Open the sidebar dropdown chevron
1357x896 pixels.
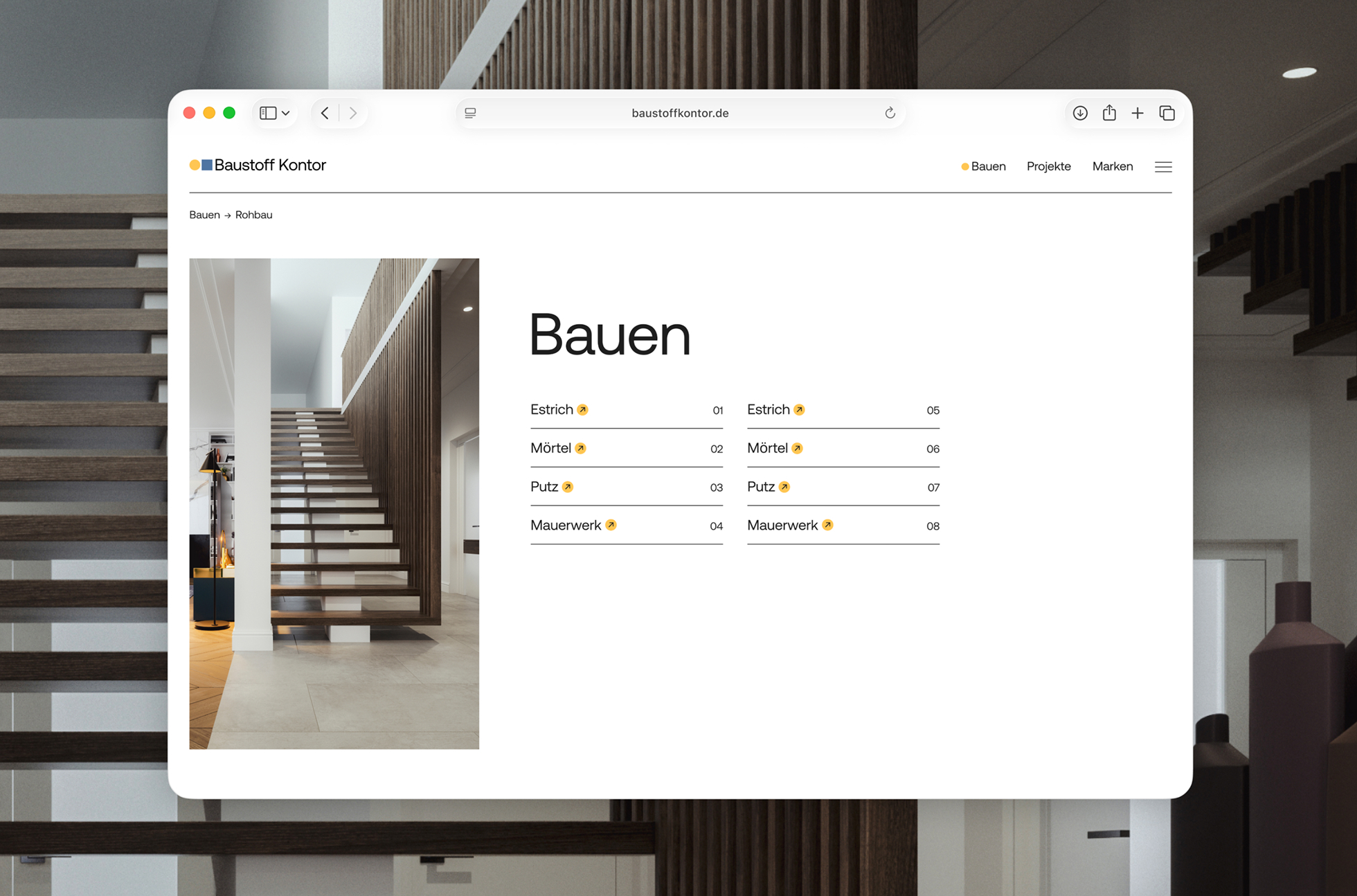click(285, 113)
